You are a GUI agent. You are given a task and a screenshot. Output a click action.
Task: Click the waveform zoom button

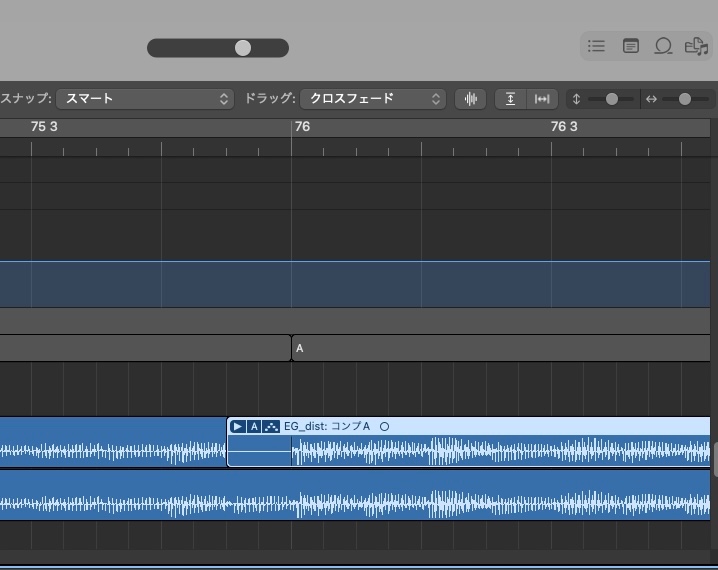coord(470,99)
